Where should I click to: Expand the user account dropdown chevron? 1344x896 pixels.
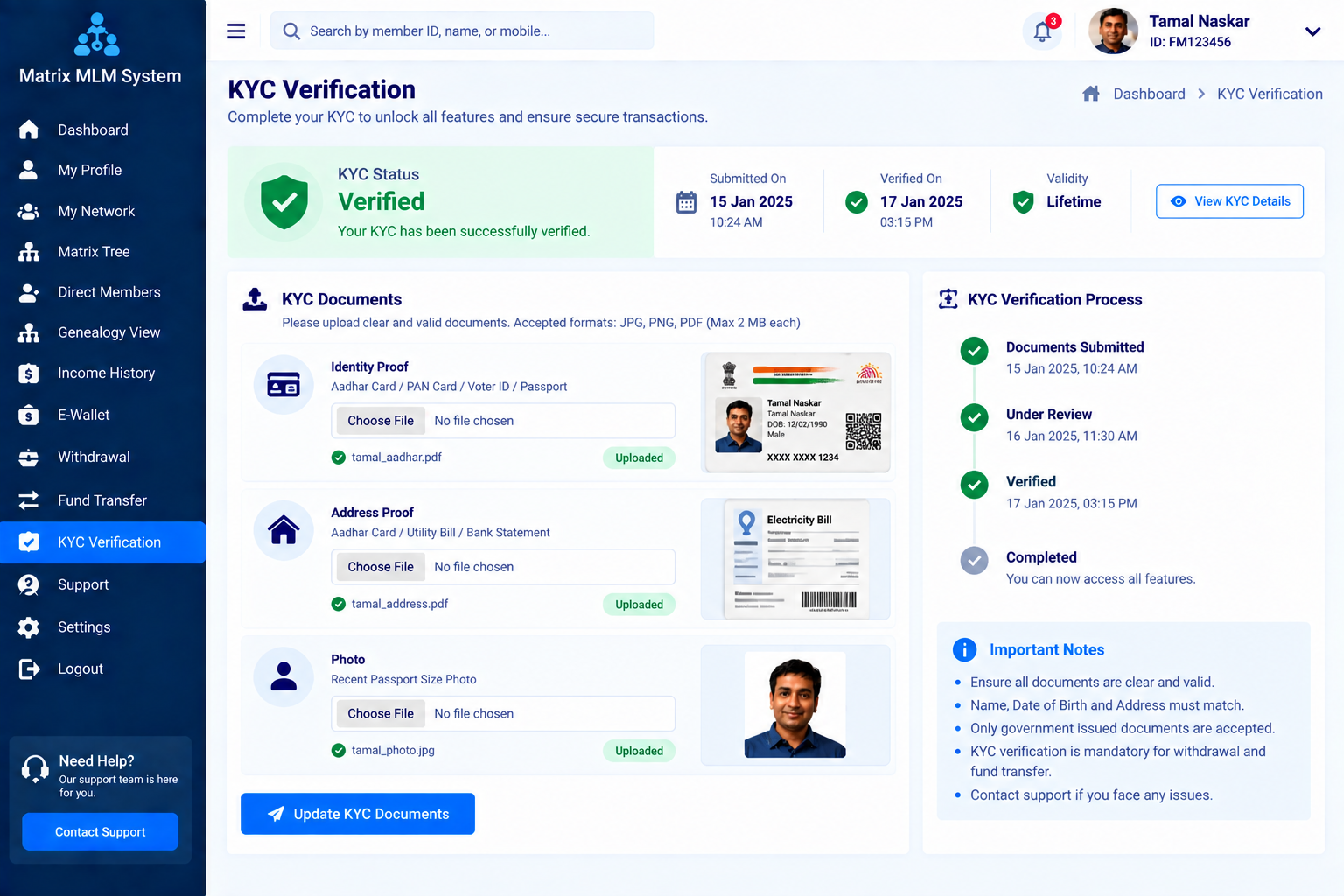pyautogui.click(x=1312, y=31)
